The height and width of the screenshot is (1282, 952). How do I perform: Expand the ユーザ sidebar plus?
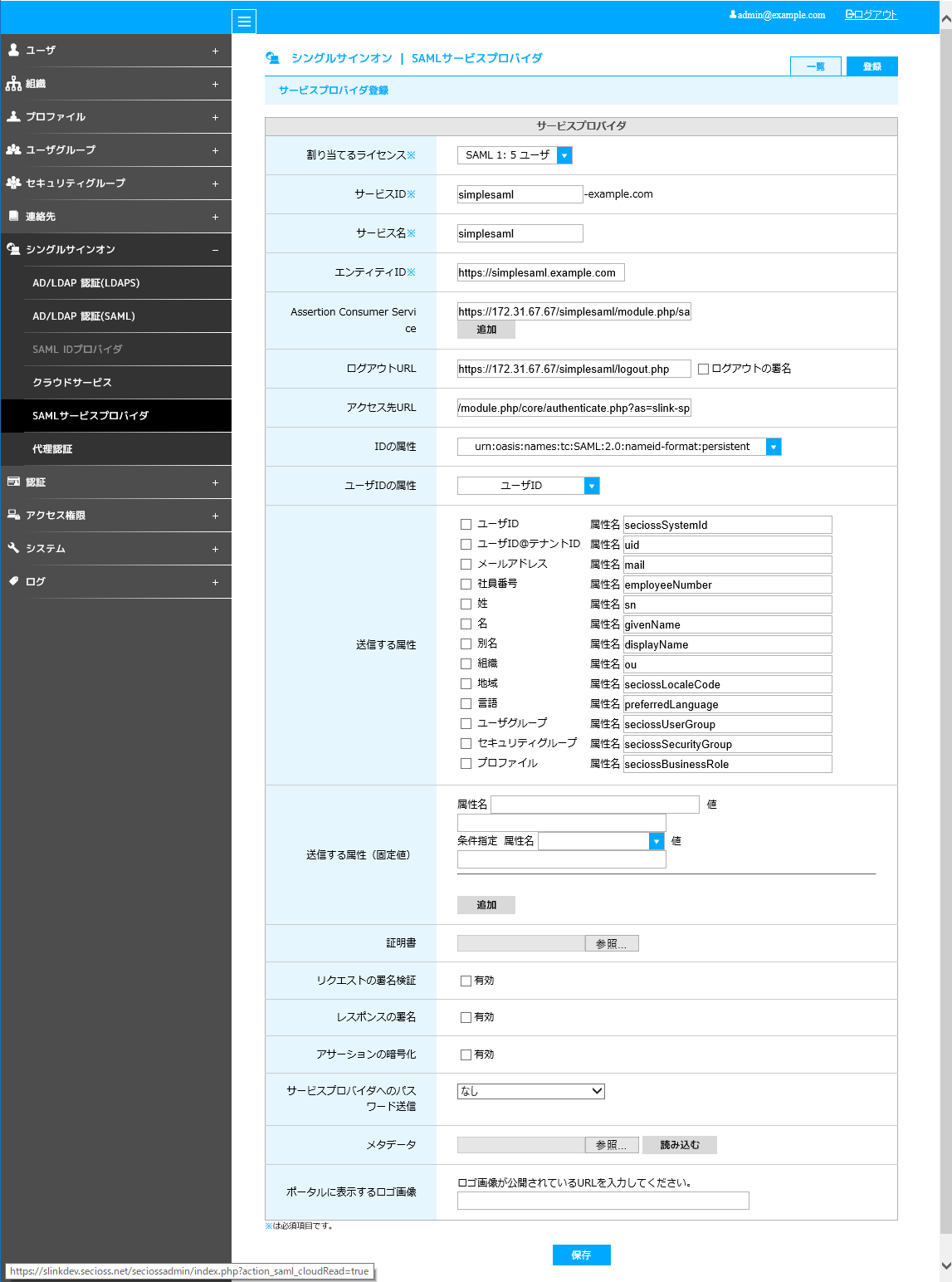(x=215, y=51)
